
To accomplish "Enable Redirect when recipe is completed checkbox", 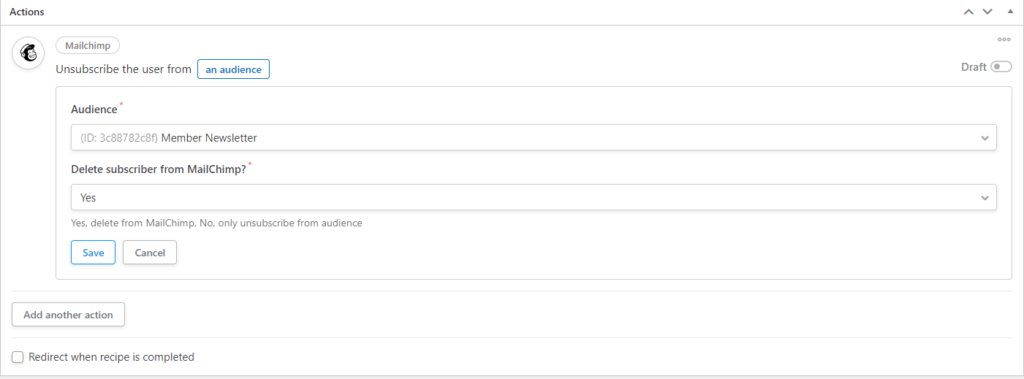I will (x=18, y=357).
